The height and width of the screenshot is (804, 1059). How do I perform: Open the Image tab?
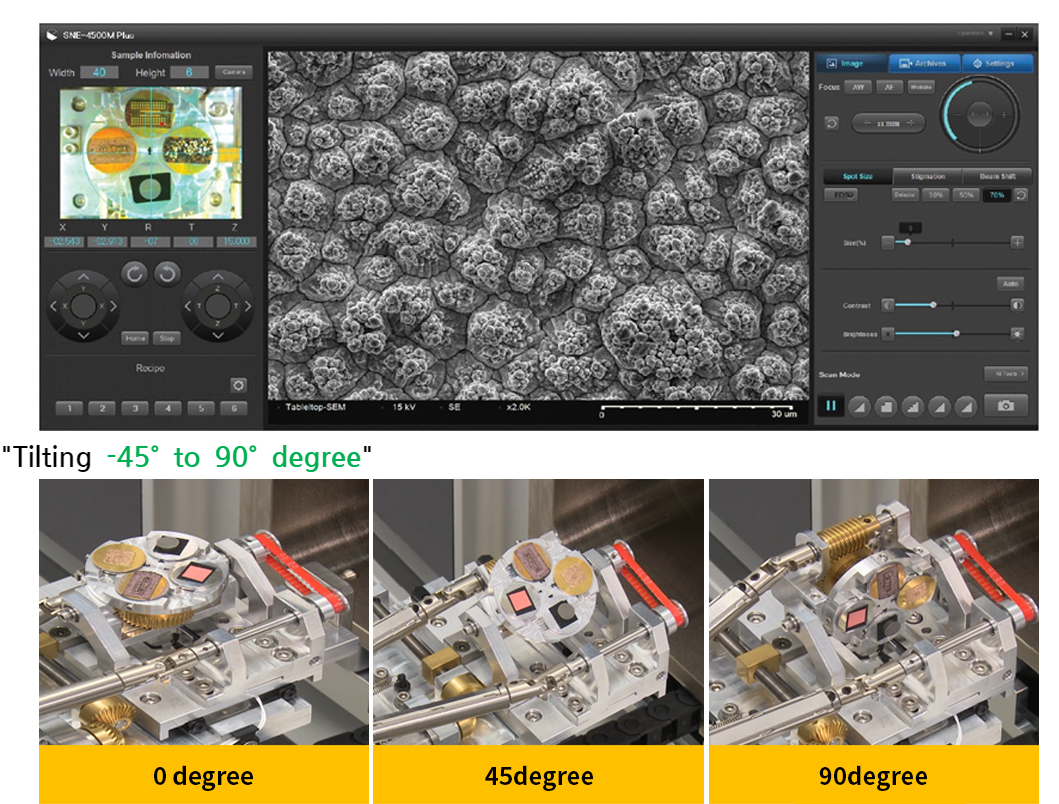click(852, 63)
